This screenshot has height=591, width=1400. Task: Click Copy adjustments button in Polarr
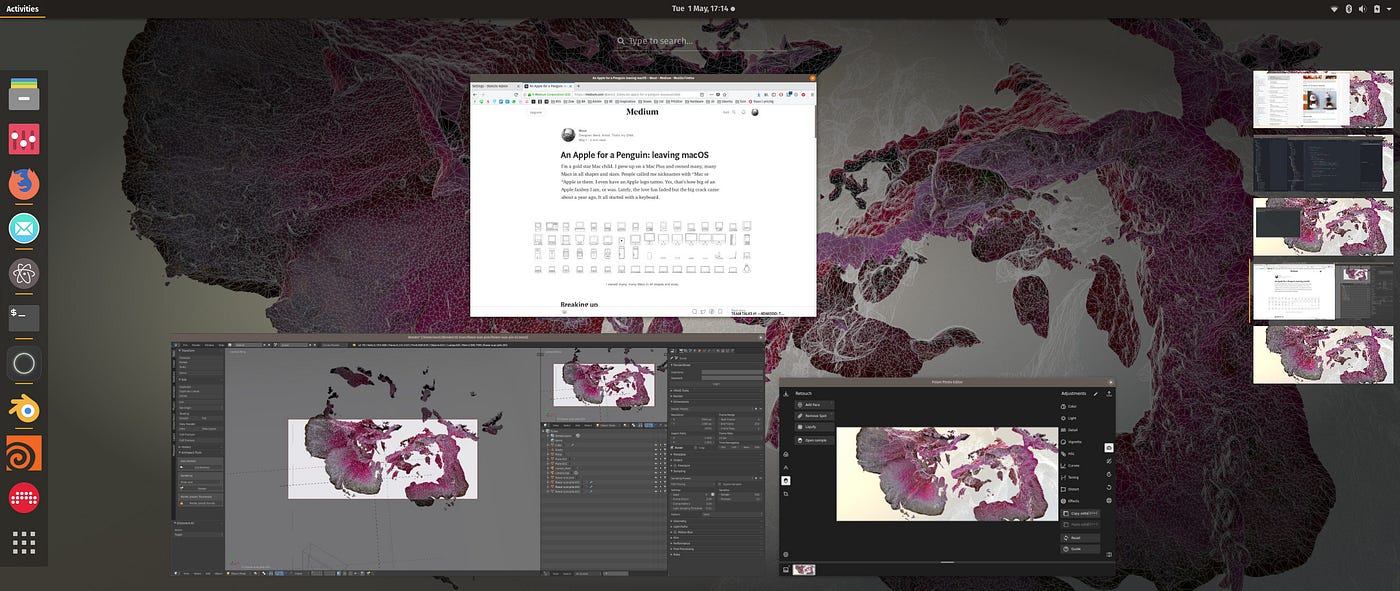1080,513
